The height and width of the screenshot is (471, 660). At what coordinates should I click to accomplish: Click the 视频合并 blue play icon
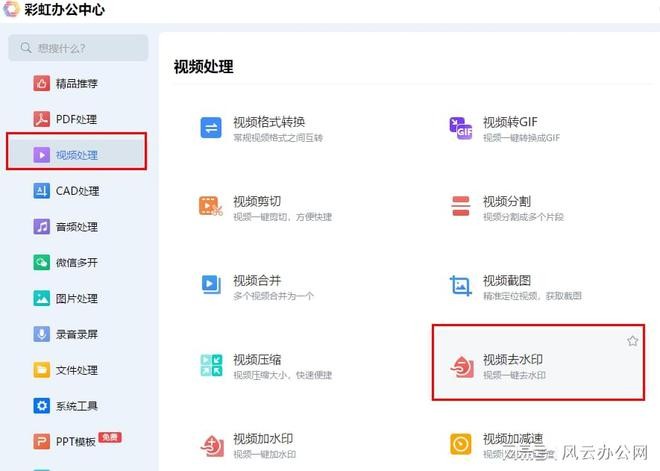click(211, 284)
